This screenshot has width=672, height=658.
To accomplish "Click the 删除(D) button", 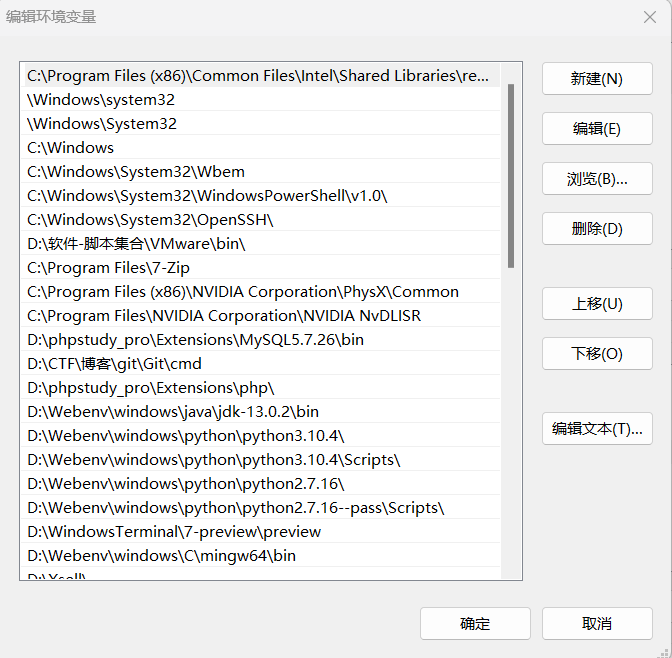I will (x=597, y=229).
